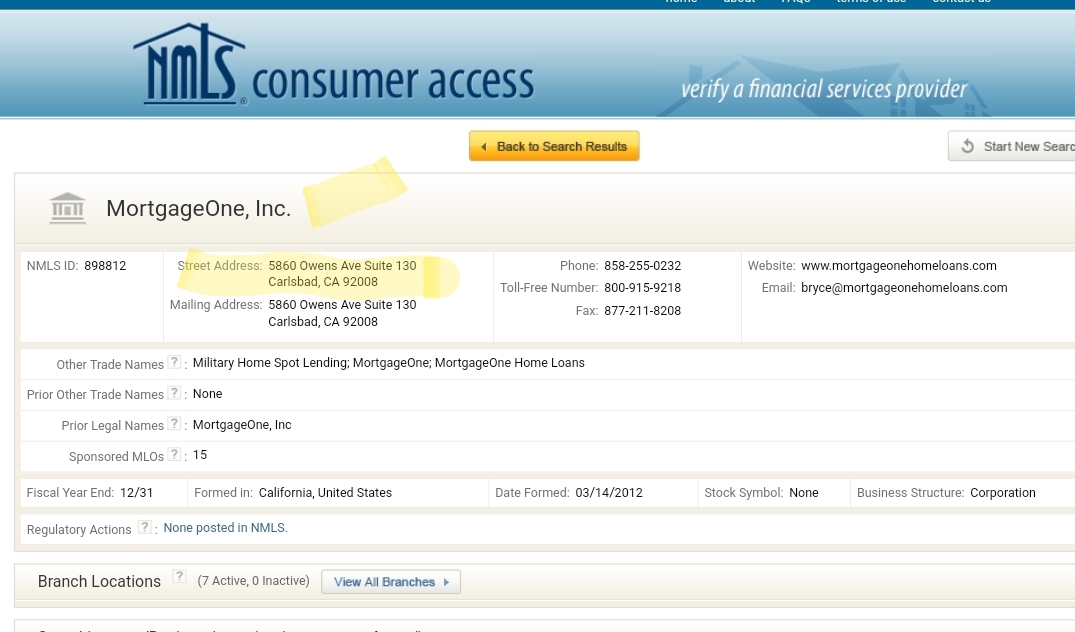Click the MortgageOne, Inc. company title

(199, 208)
